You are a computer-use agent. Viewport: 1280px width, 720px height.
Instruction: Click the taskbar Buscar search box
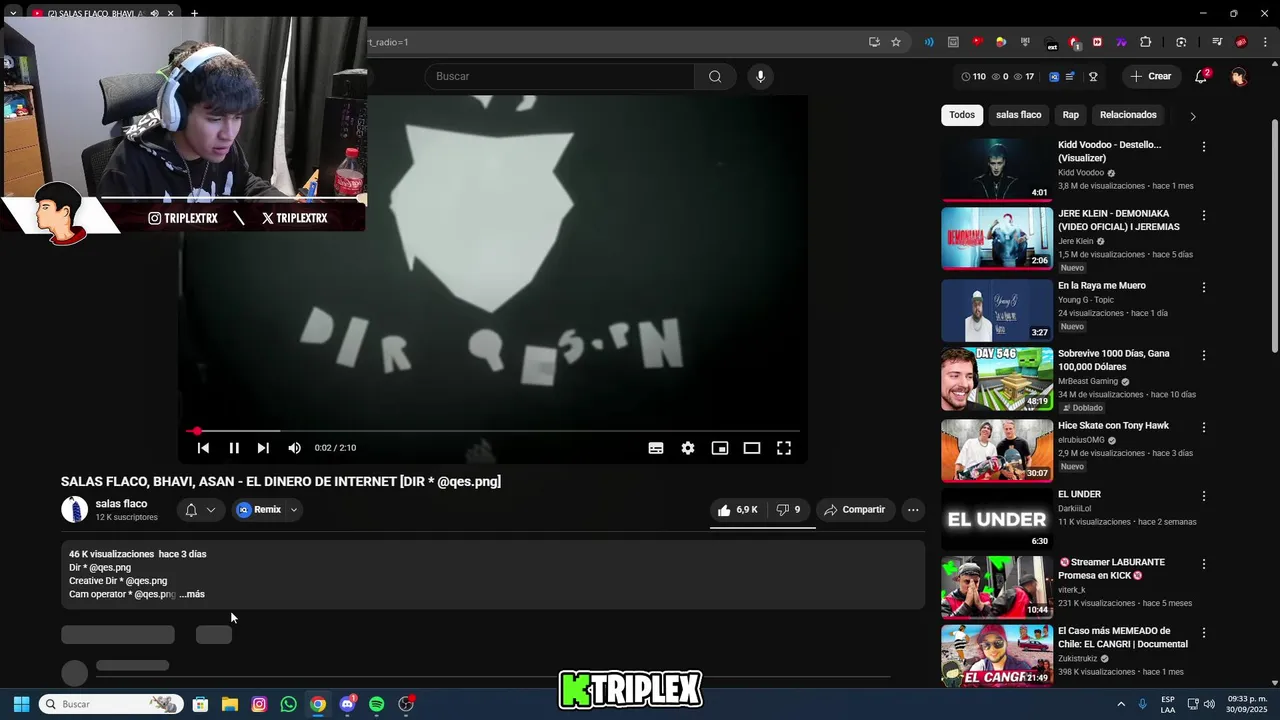click(111, 704)
